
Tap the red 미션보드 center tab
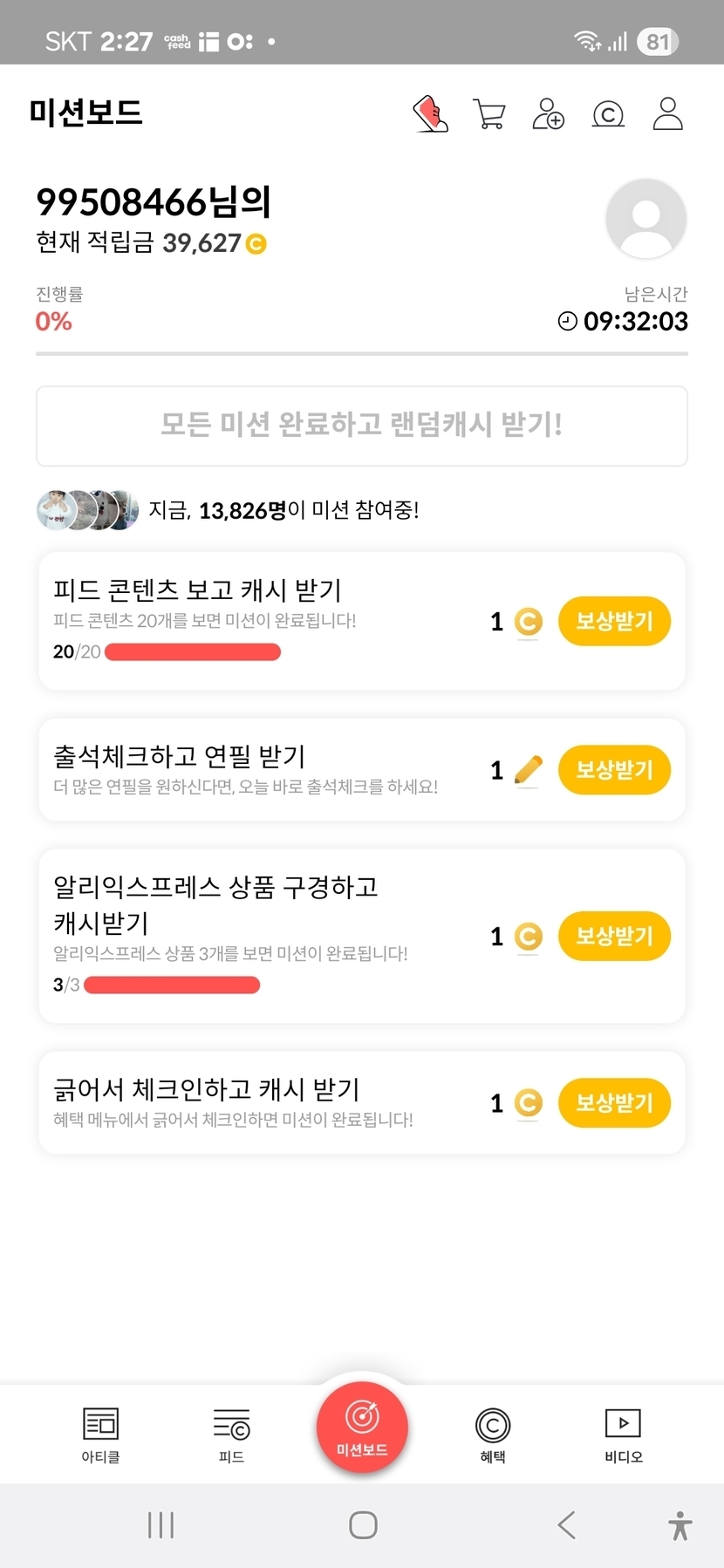[x=362, y=1428]
